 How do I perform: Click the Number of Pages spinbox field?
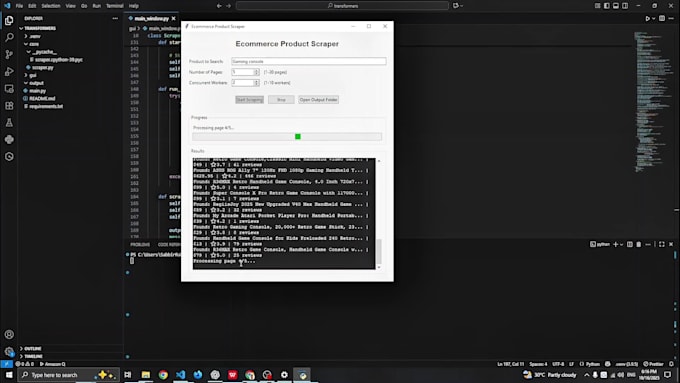point(245,72)
